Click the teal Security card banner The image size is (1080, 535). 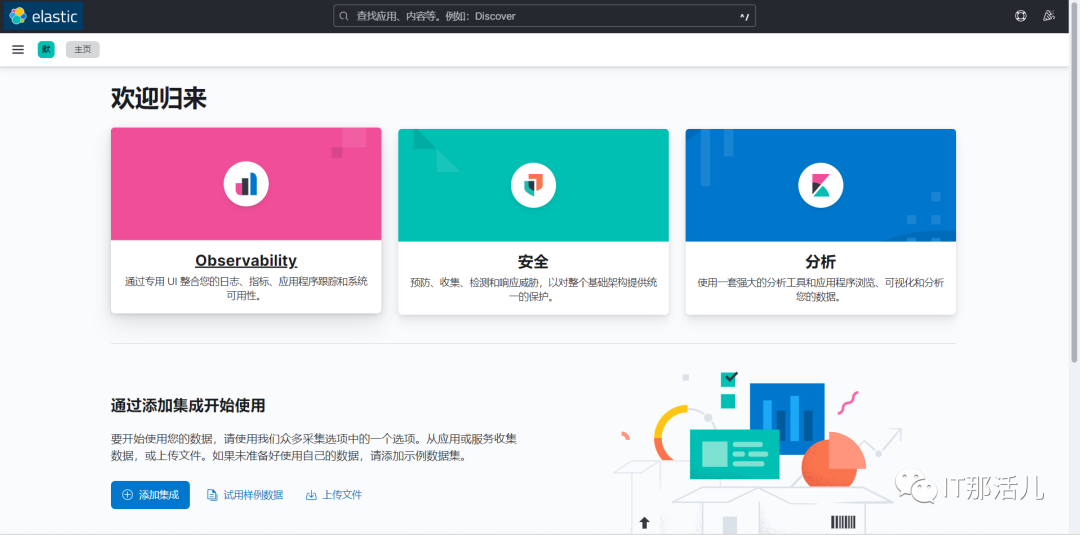pyautogui.click(x=533, y=185)
